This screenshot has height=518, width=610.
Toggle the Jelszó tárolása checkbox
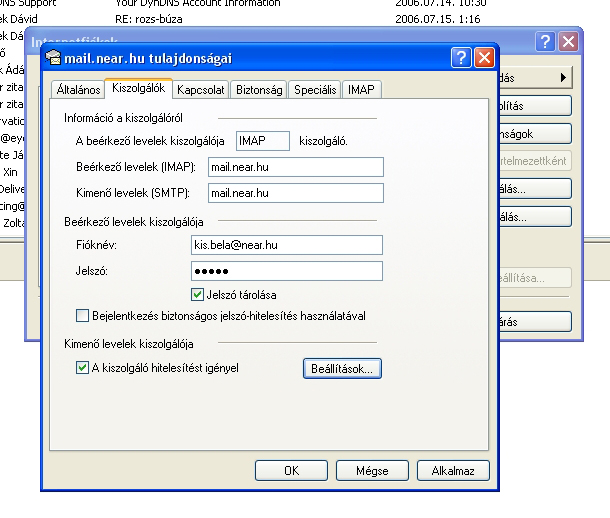pos(197,294)
